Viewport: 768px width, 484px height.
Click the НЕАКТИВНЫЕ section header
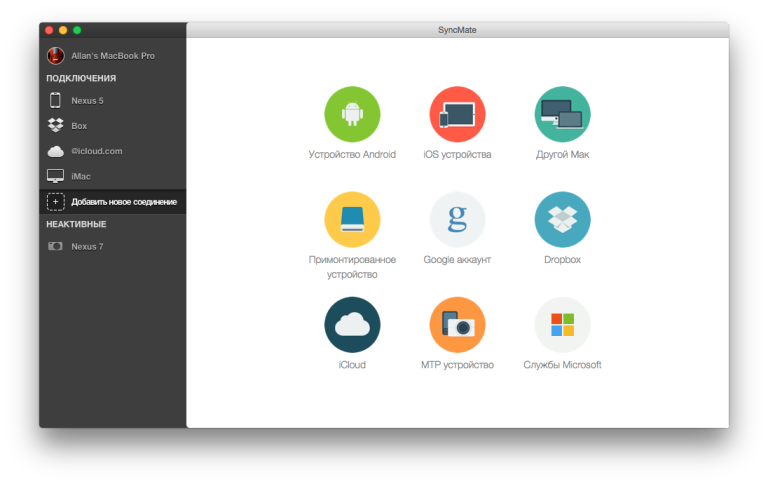pyautogui.click(x=76, y=224)
